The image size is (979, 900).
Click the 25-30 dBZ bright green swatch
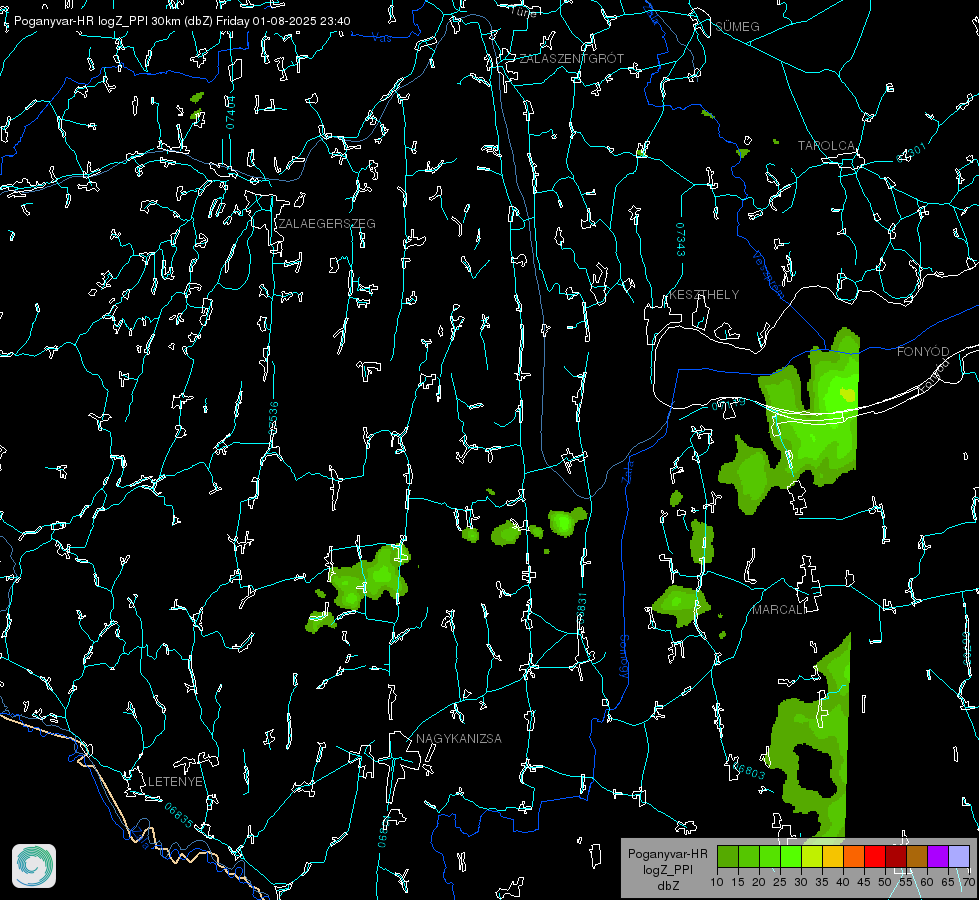[x=791, y=856]
